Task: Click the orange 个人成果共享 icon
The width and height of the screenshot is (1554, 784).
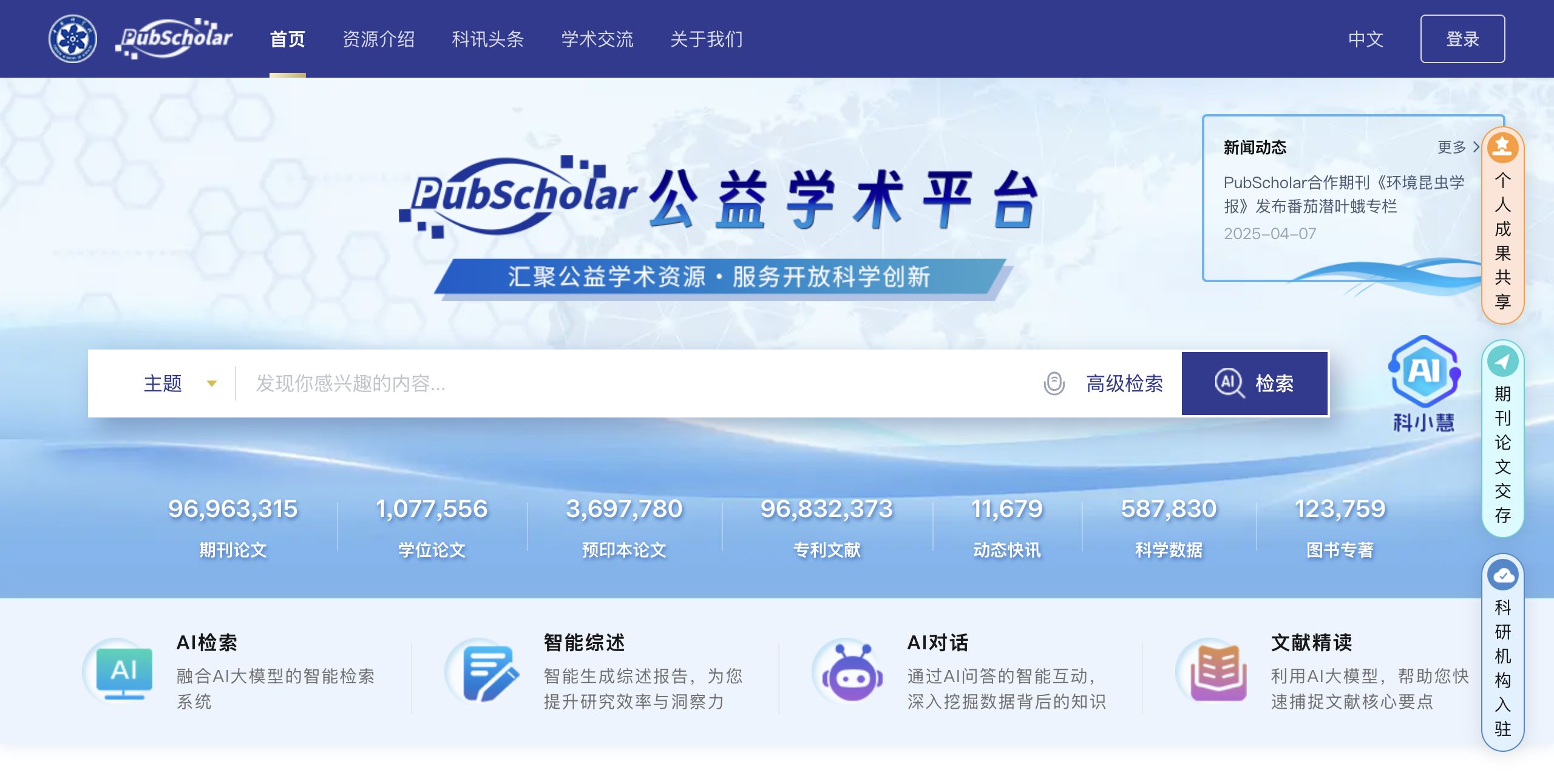Action: (x=1502, y=147)
